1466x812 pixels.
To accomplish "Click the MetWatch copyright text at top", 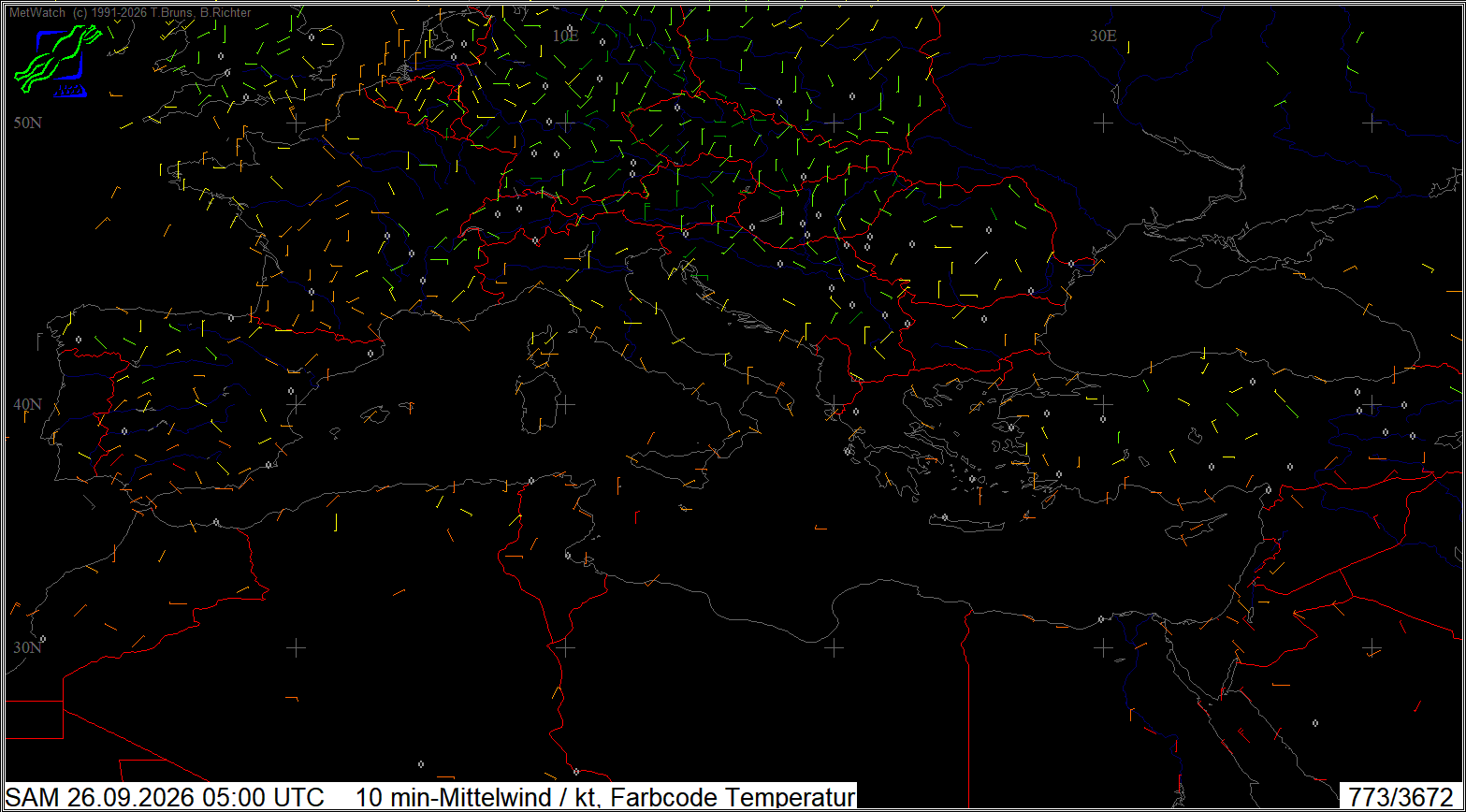I will click(x=130, y=13).
